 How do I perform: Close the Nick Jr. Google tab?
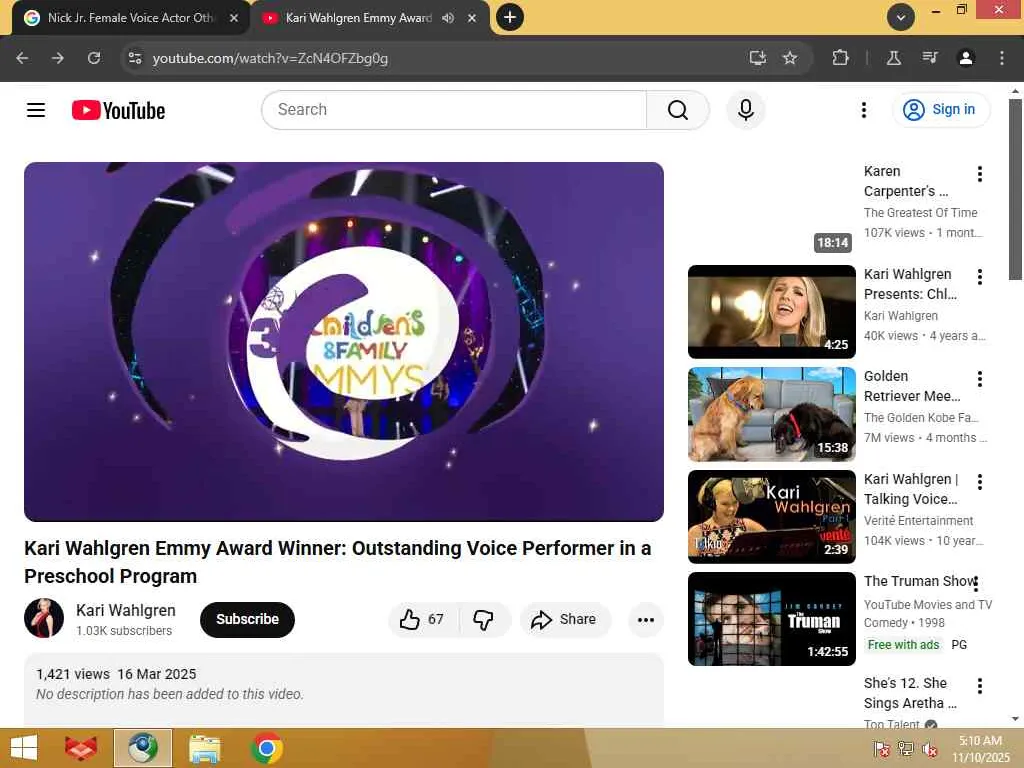click(x=234, y=18)
